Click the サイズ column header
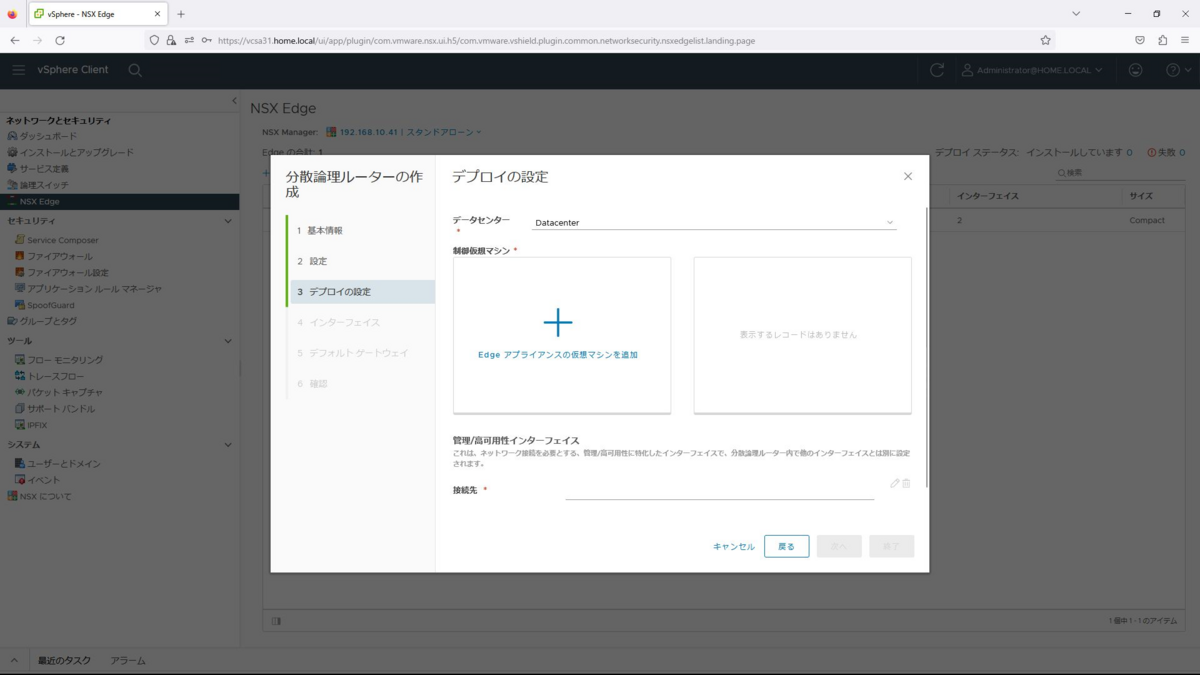Image resolution: width=1200 pixels, height=675 pixels. pyautogui.click(x=1141, y=196)
